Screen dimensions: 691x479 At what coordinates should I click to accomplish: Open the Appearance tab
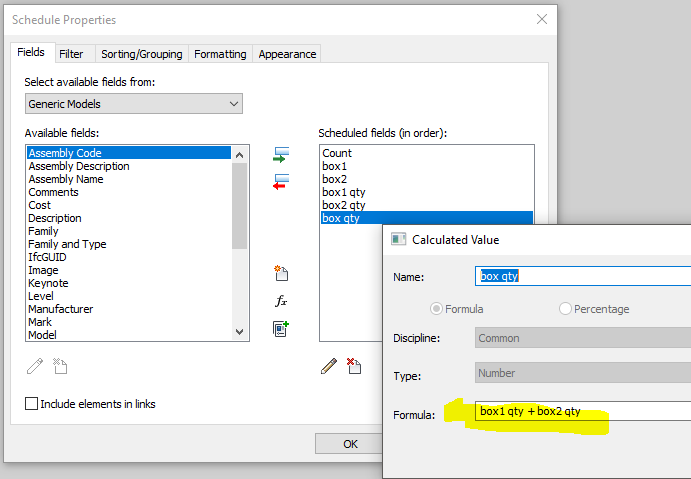(x=287, y=54)
